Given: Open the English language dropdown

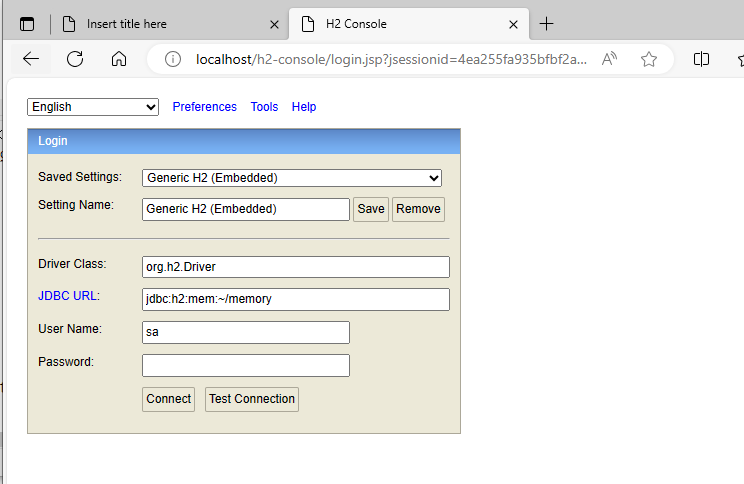Looking at the screenshot, I should (93, 107).
